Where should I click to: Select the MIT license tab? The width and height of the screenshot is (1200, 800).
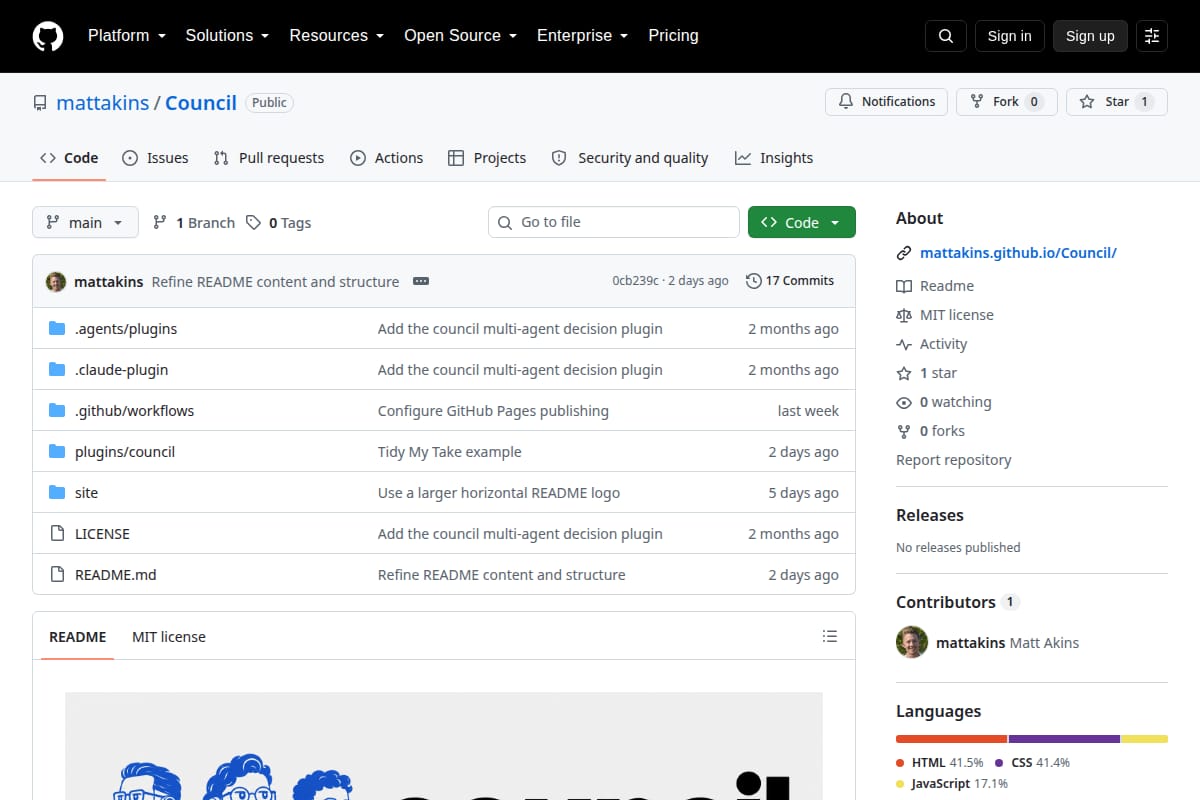[x=169, y=637]
